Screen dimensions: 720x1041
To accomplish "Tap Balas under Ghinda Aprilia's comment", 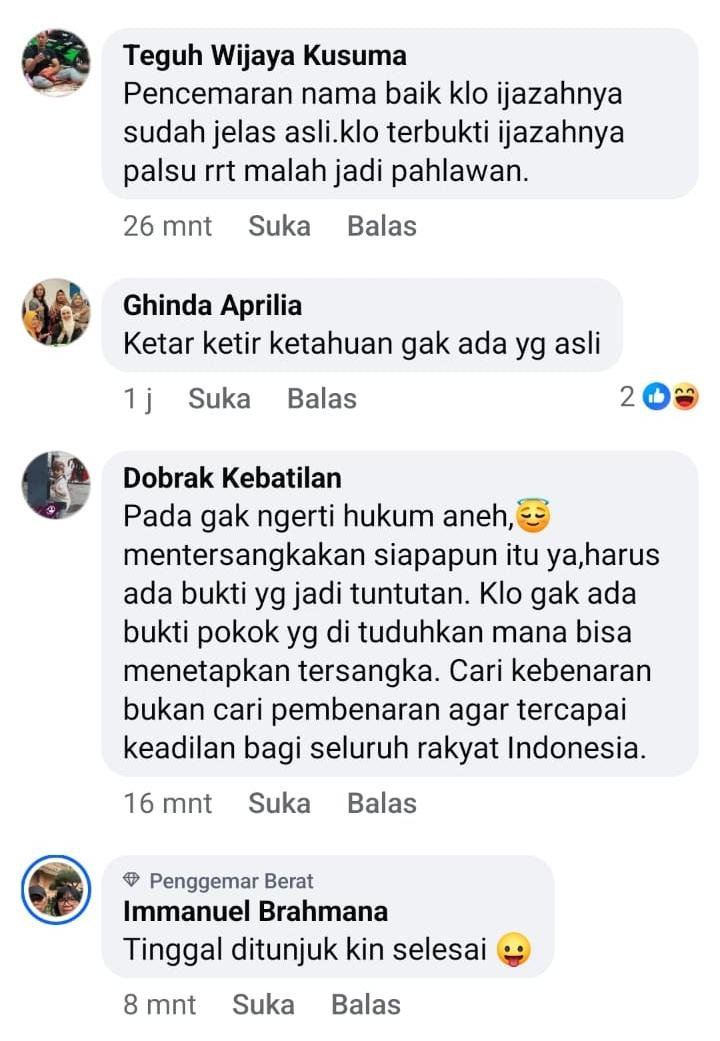I will tap(322, 398).
